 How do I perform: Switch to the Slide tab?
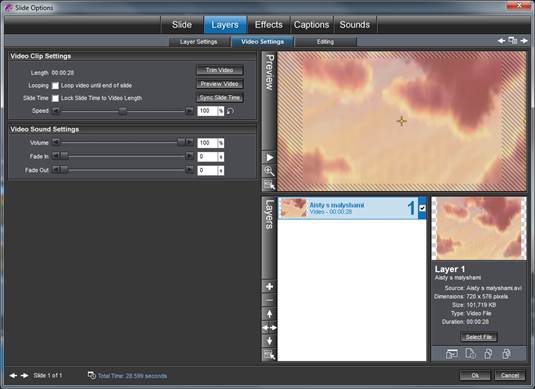182,25
